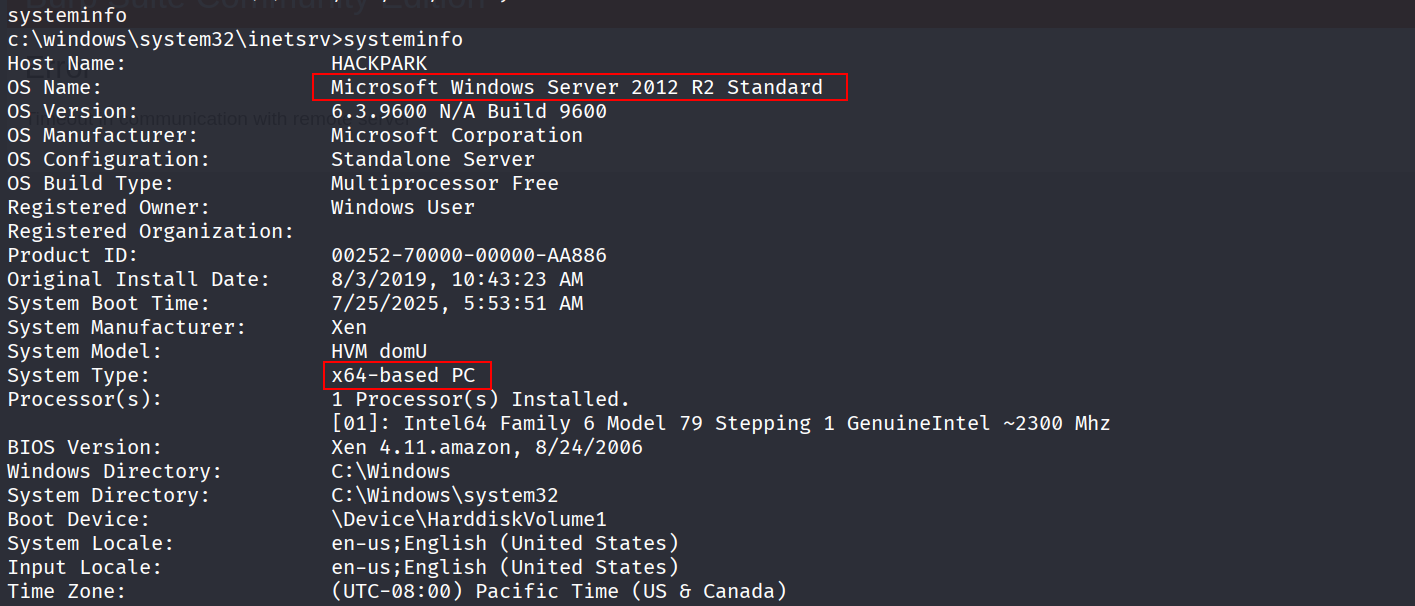Click the Standalone Server configuration value
This screenshot has width=1415, height=606.
point(432,159)
